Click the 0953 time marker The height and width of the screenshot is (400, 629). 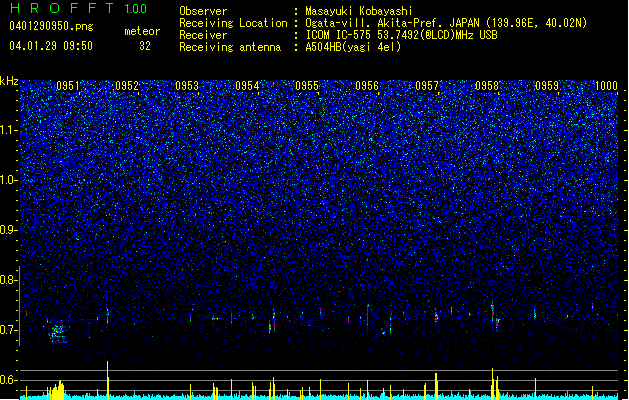tap(187, 86)
